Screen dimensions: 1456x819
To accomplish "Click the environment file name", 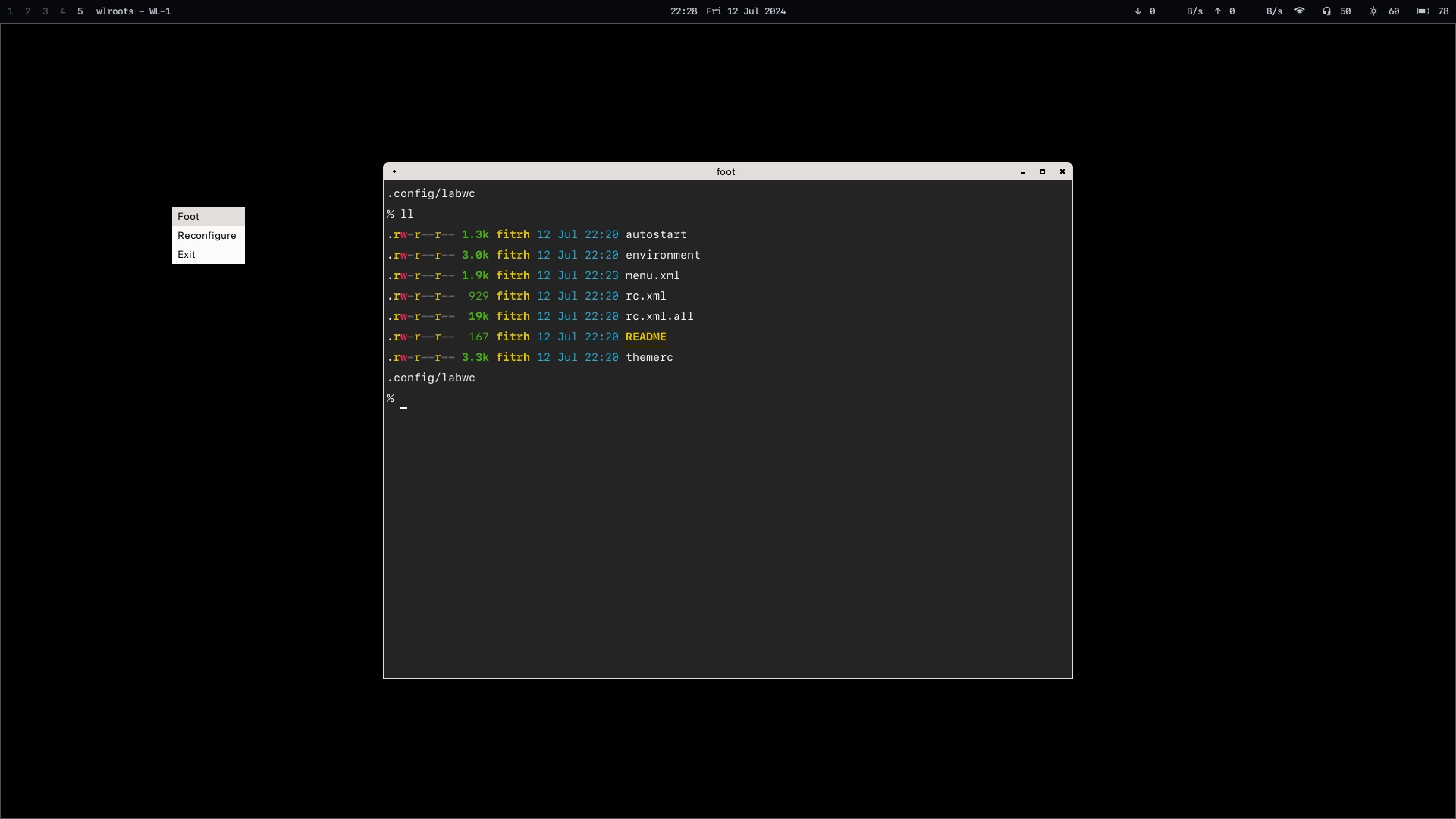I will click(x=663, y=256).
